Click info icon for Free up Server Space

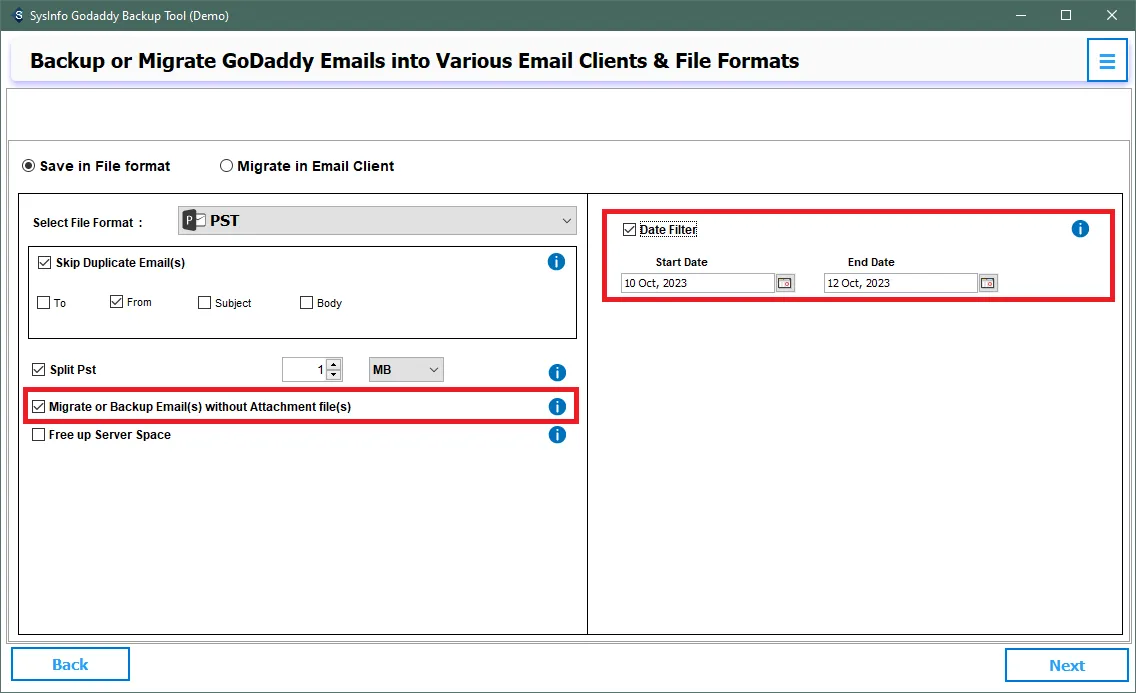pos(556,434)
